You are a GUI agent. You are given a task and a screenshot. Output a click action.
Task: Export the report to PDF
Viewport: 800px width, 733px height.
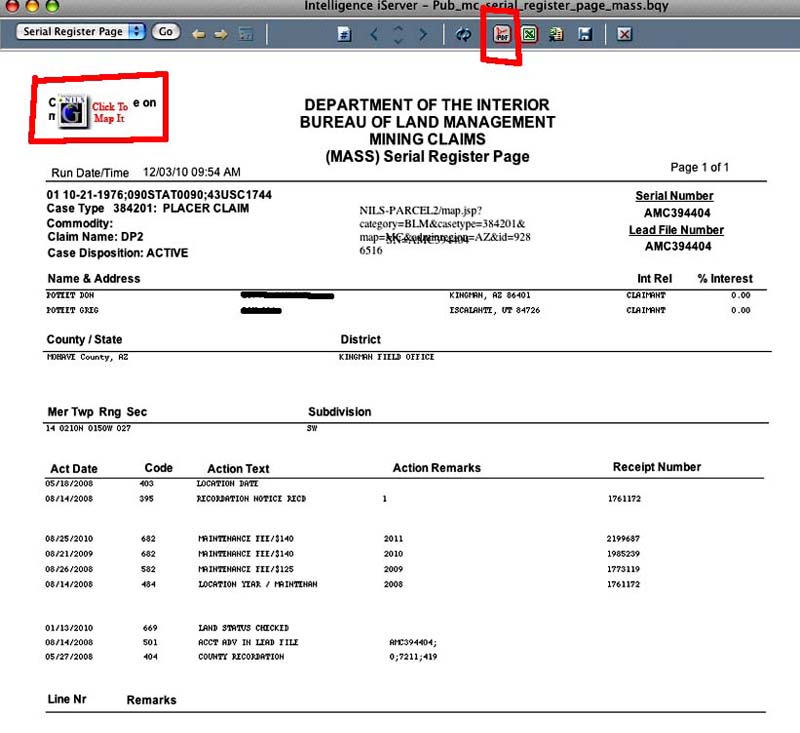tap(502, 34)
